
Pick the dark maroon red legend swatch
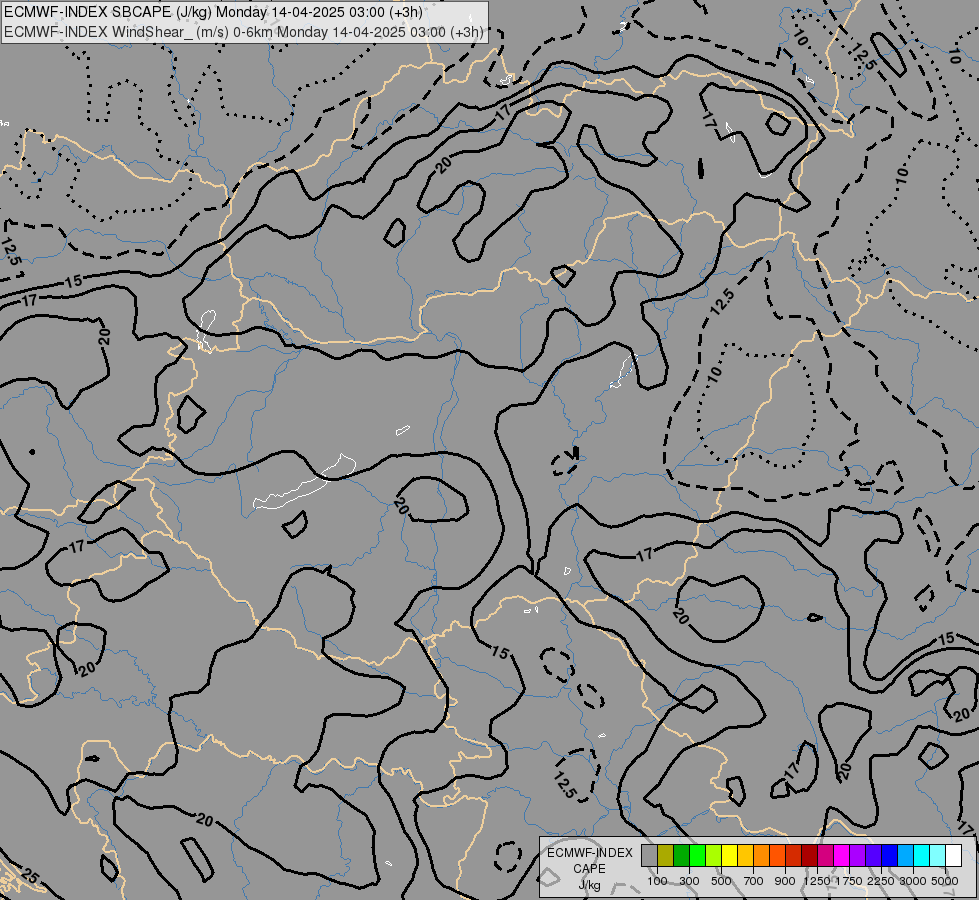point(809,855)
